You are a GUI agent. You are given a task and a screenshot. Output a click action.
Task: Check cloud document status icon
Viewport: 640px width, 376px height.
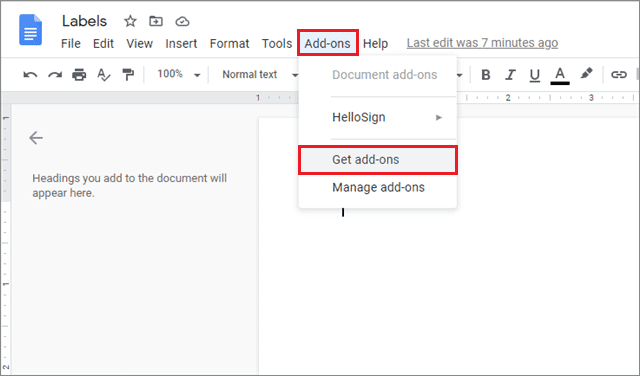tap(182, 21)
